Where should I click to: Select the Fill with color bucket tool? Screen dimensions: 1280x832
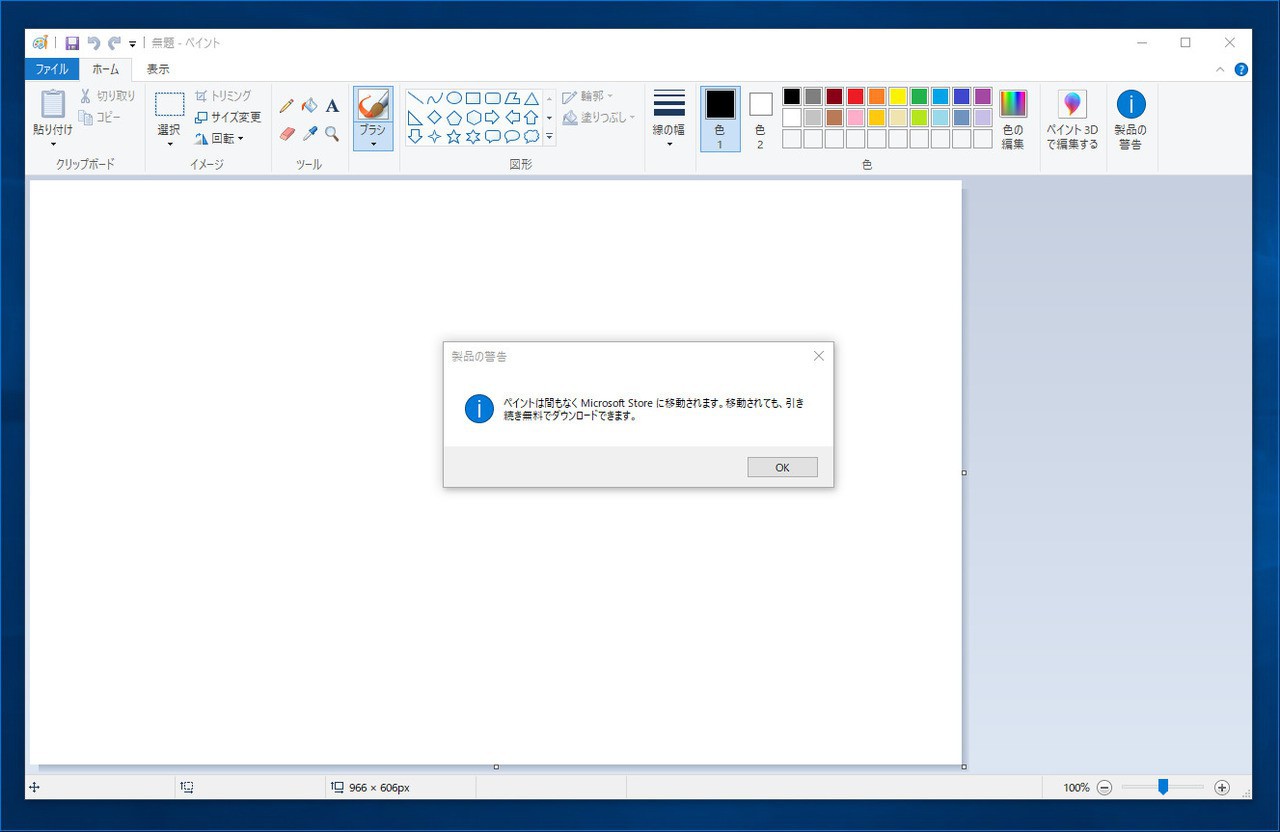pos(309,105)
